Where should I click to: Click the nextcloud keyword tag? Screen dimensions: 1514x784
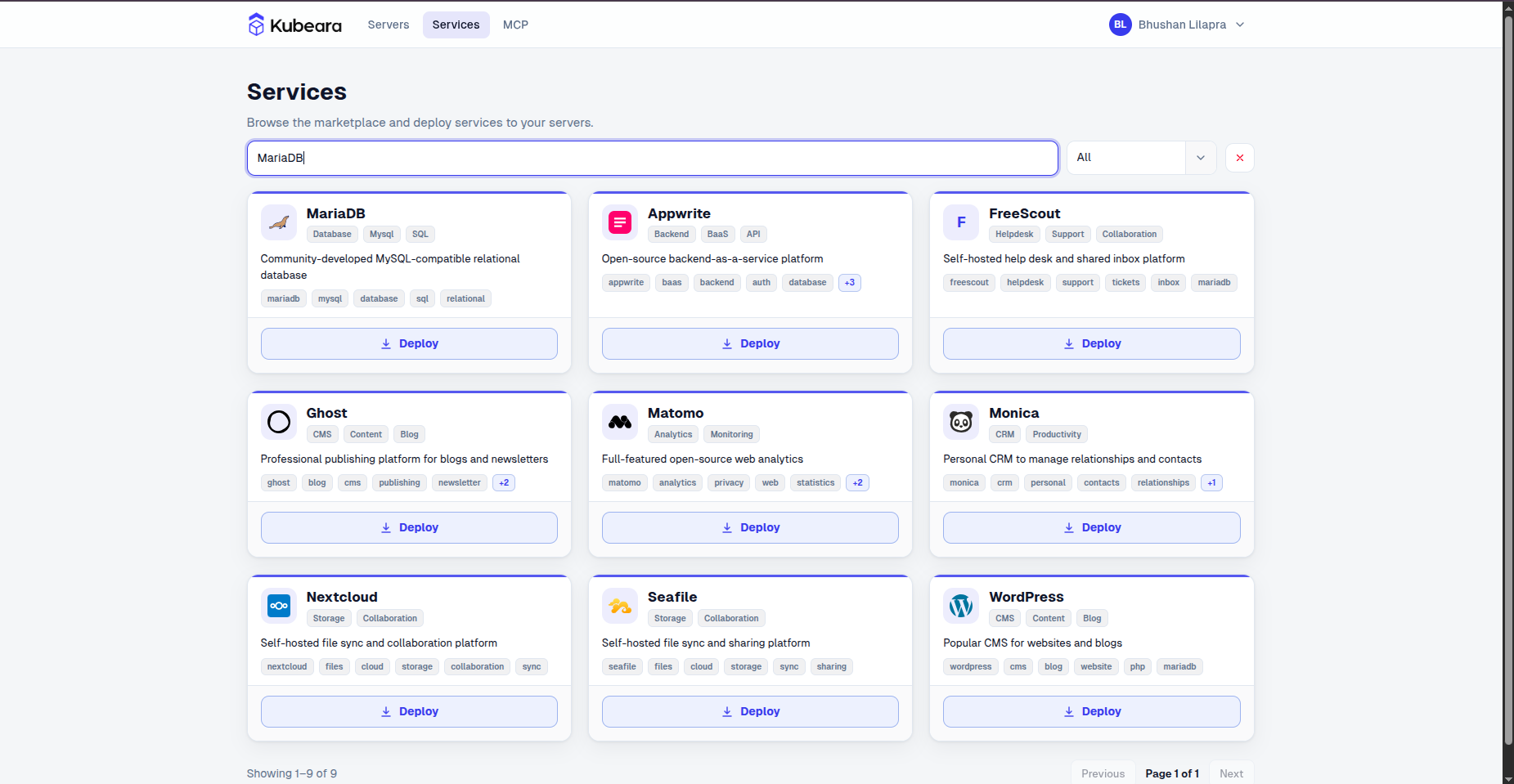(287, 667)
